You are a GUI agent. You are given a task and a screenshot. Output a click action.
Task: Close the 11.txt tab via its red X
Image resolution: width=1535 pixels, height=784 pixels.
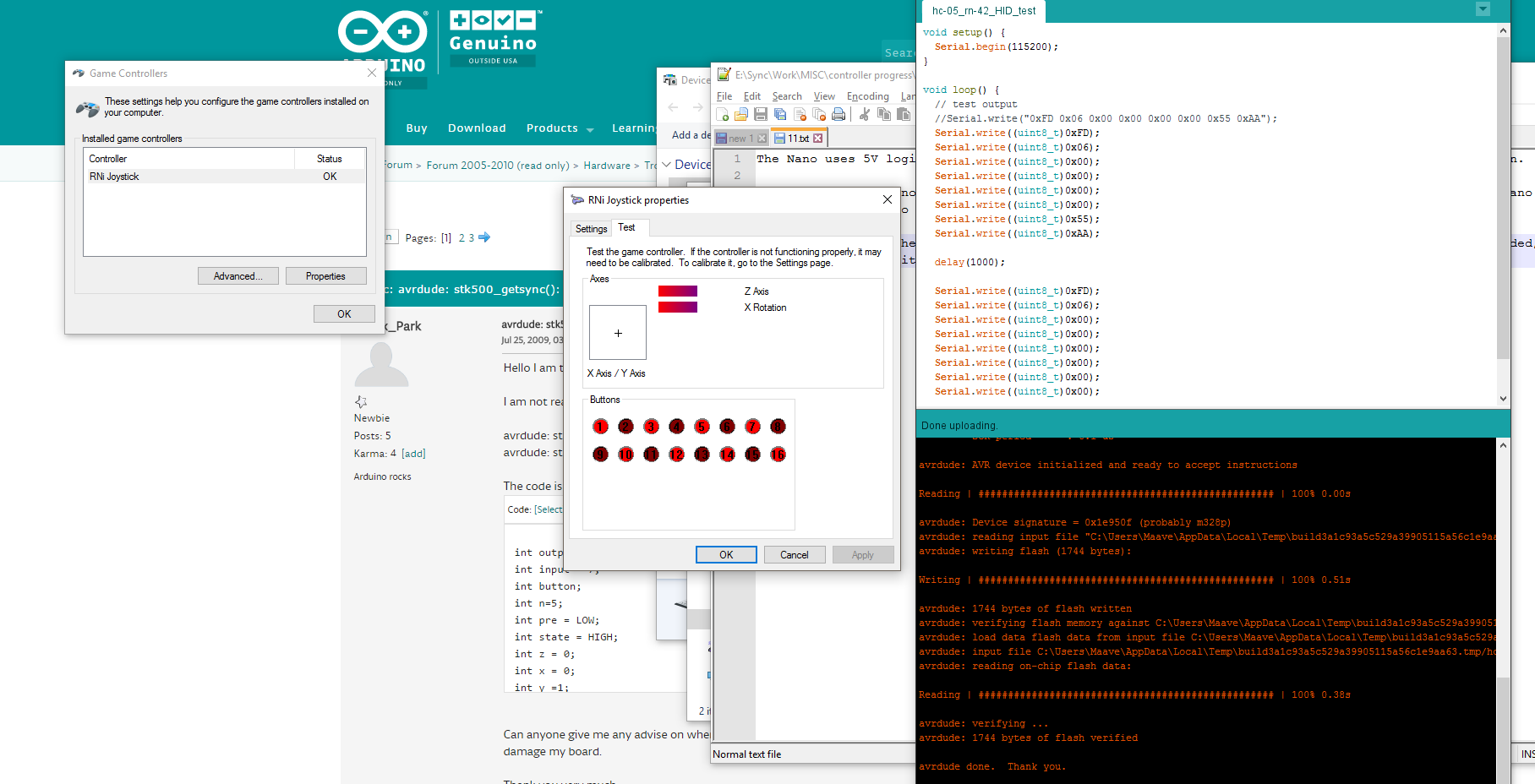point(817,138)
